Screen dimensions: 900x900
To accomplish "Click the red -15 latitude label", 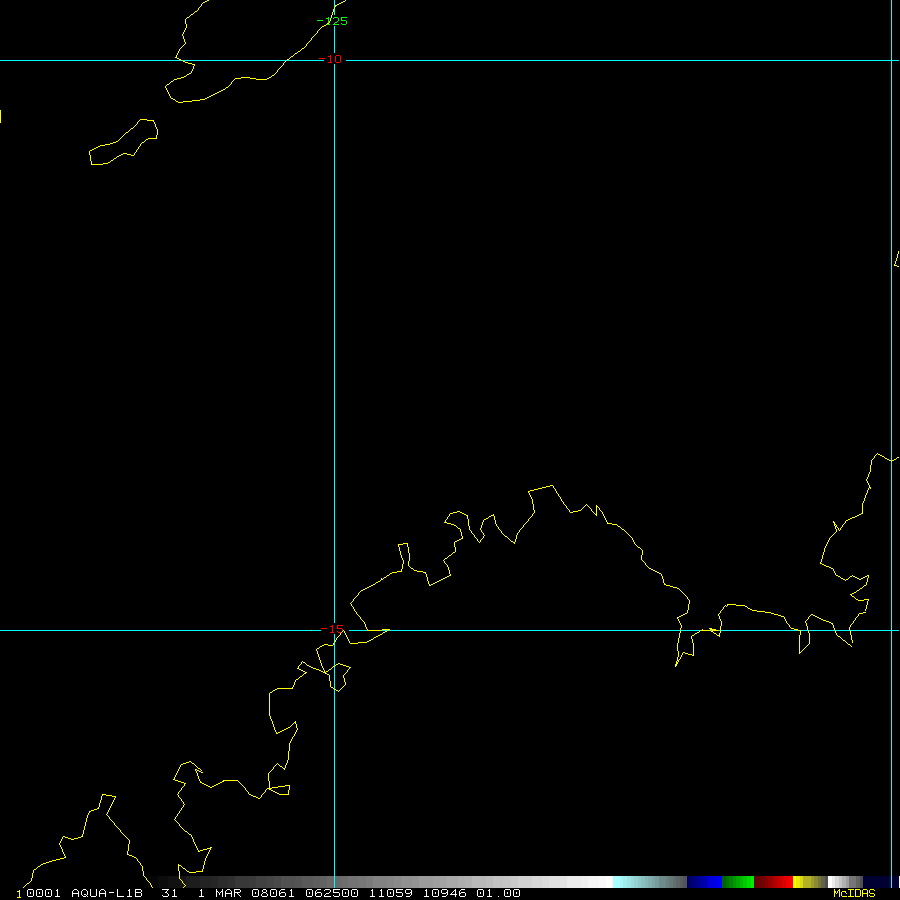I will click(x=332, y=629).
